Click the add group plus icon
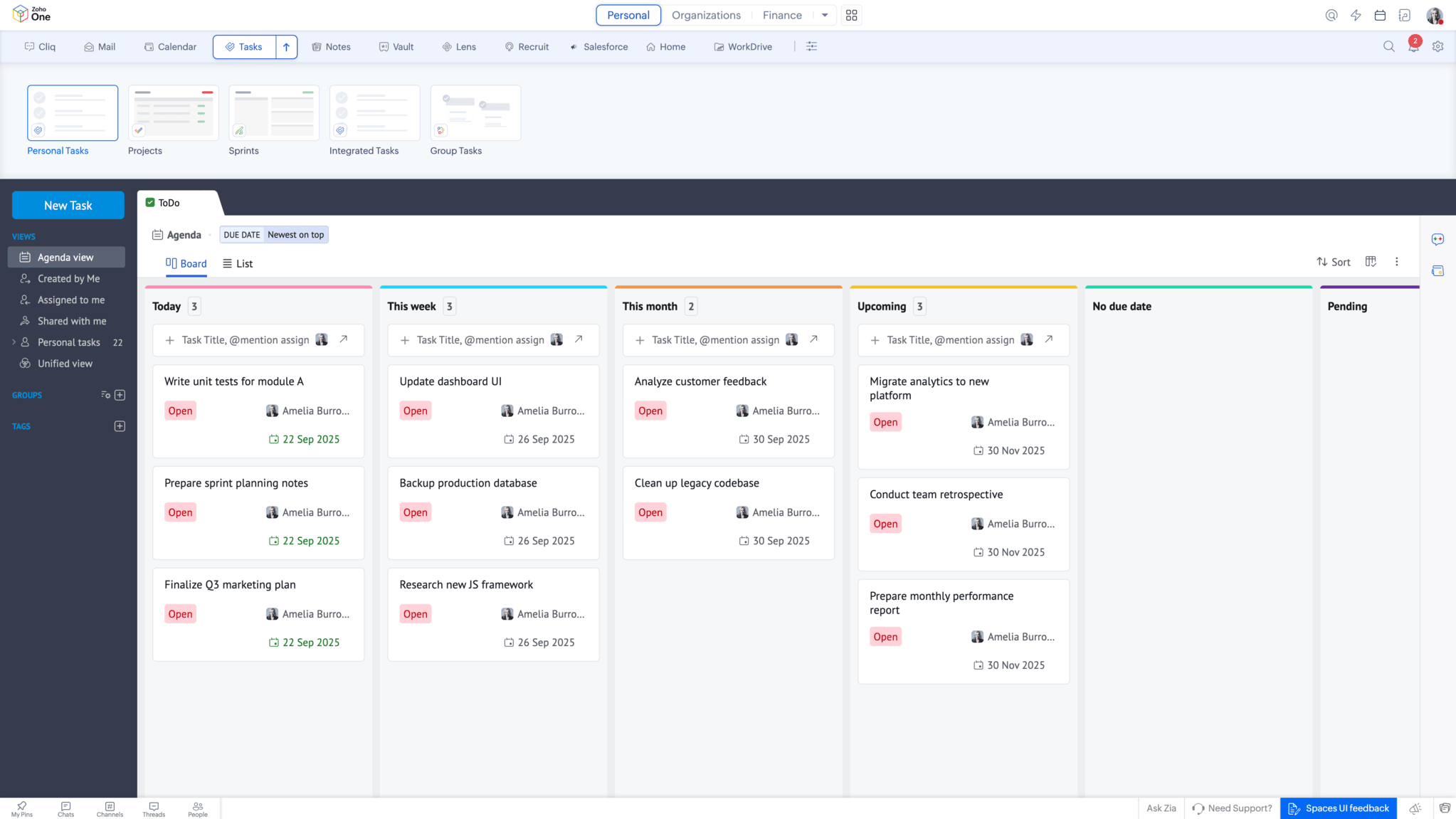The height and width of the screenshot is (819, 1456). (x=120, y=395)
